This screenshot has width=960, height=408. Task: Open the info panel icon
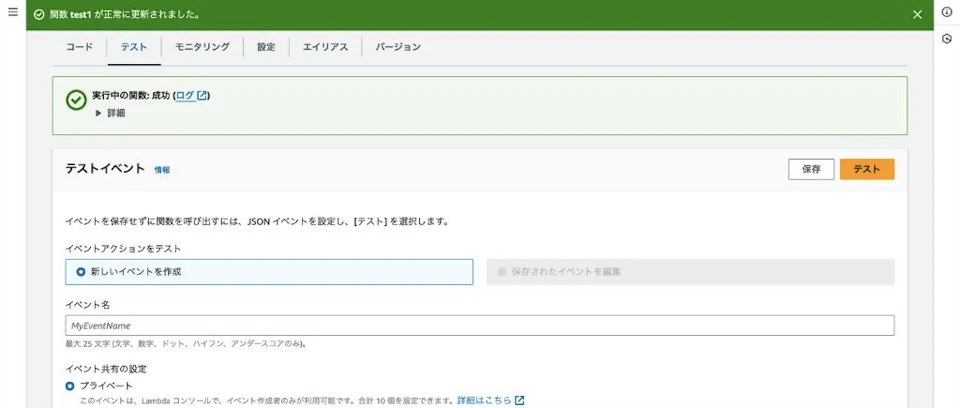point(947,13)
